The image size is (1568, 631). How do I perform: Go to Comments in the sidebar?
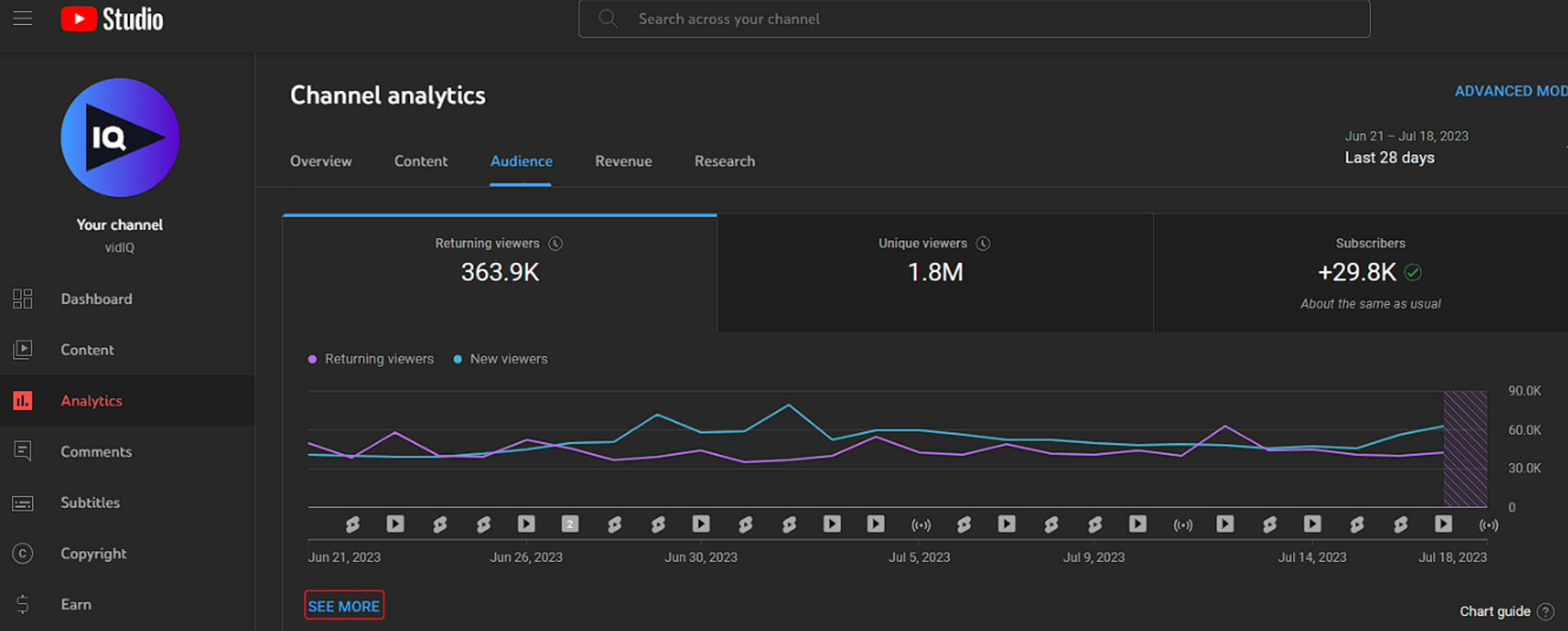(95, 452)
